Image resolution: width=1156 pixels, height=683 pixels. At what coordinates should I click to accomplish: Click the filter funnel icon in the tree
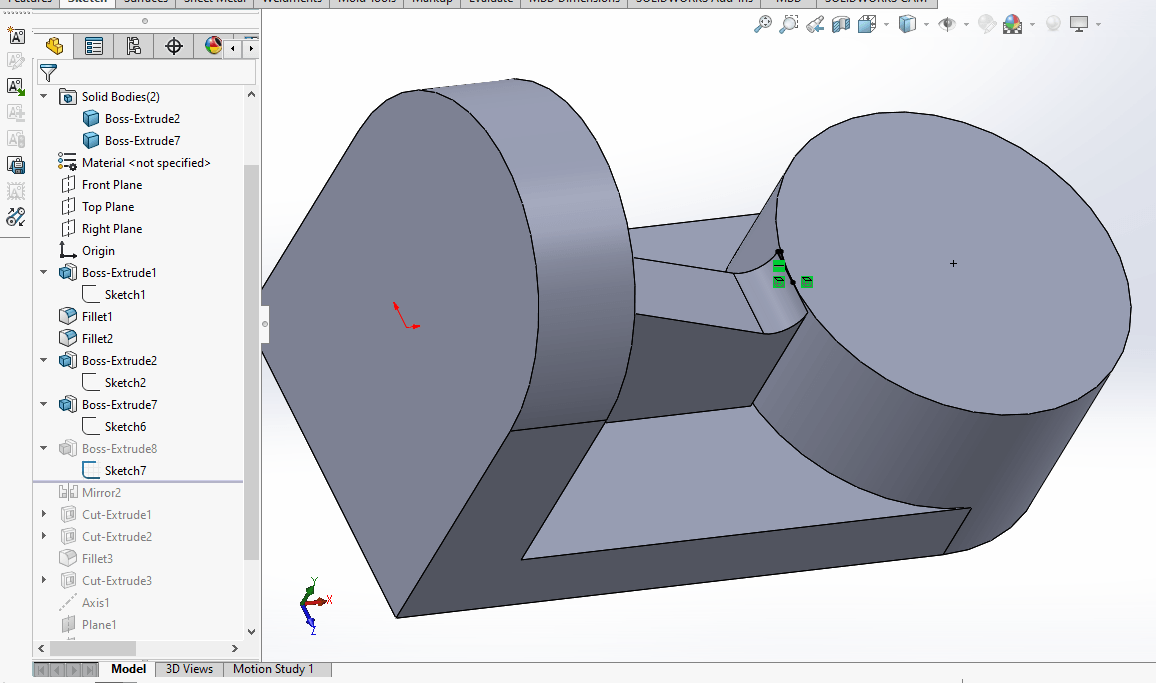(x=48, y=73)
